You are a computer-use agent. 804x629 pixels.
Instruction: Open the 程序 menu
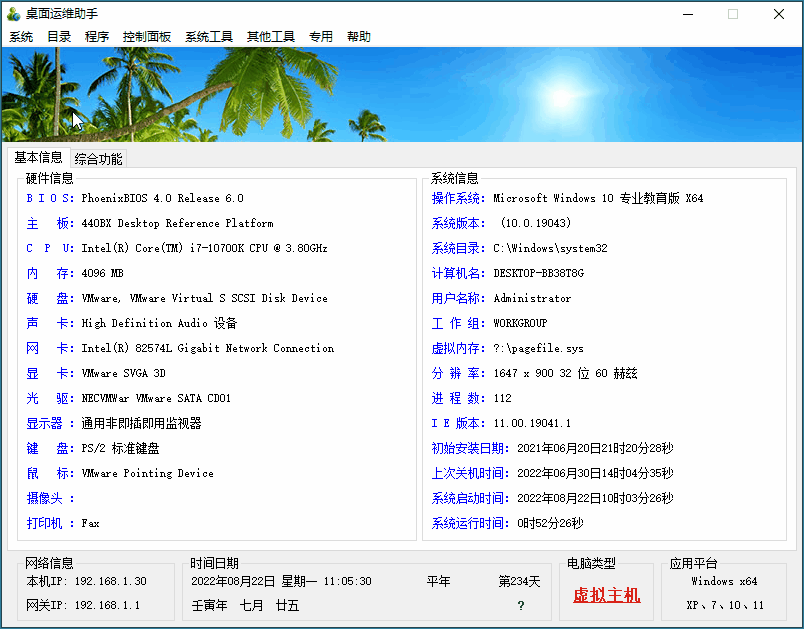(95, 36)
